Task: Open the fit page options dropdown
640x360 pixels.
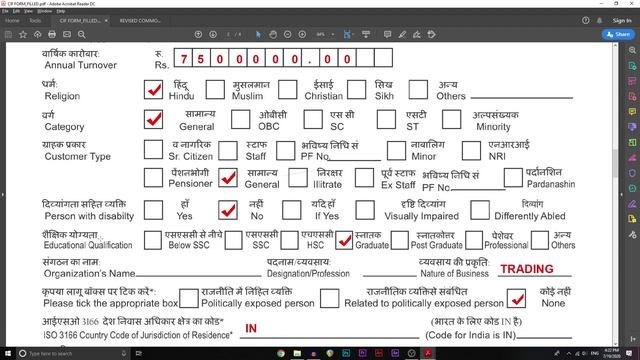Action: [x=353, y=35]
